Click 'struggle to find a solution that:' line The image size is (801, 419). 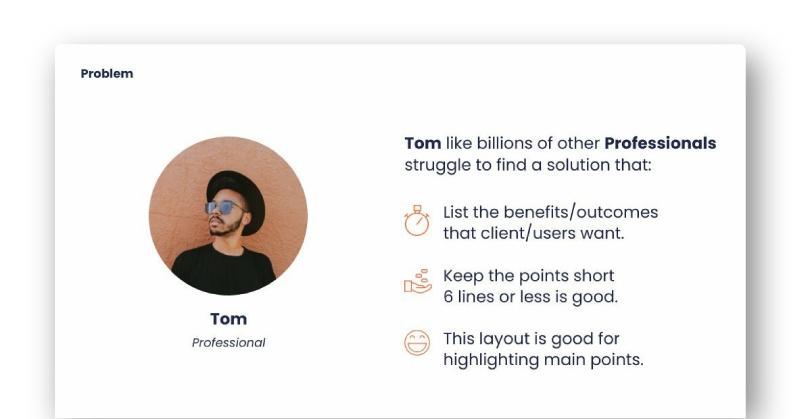coord(528,166)
